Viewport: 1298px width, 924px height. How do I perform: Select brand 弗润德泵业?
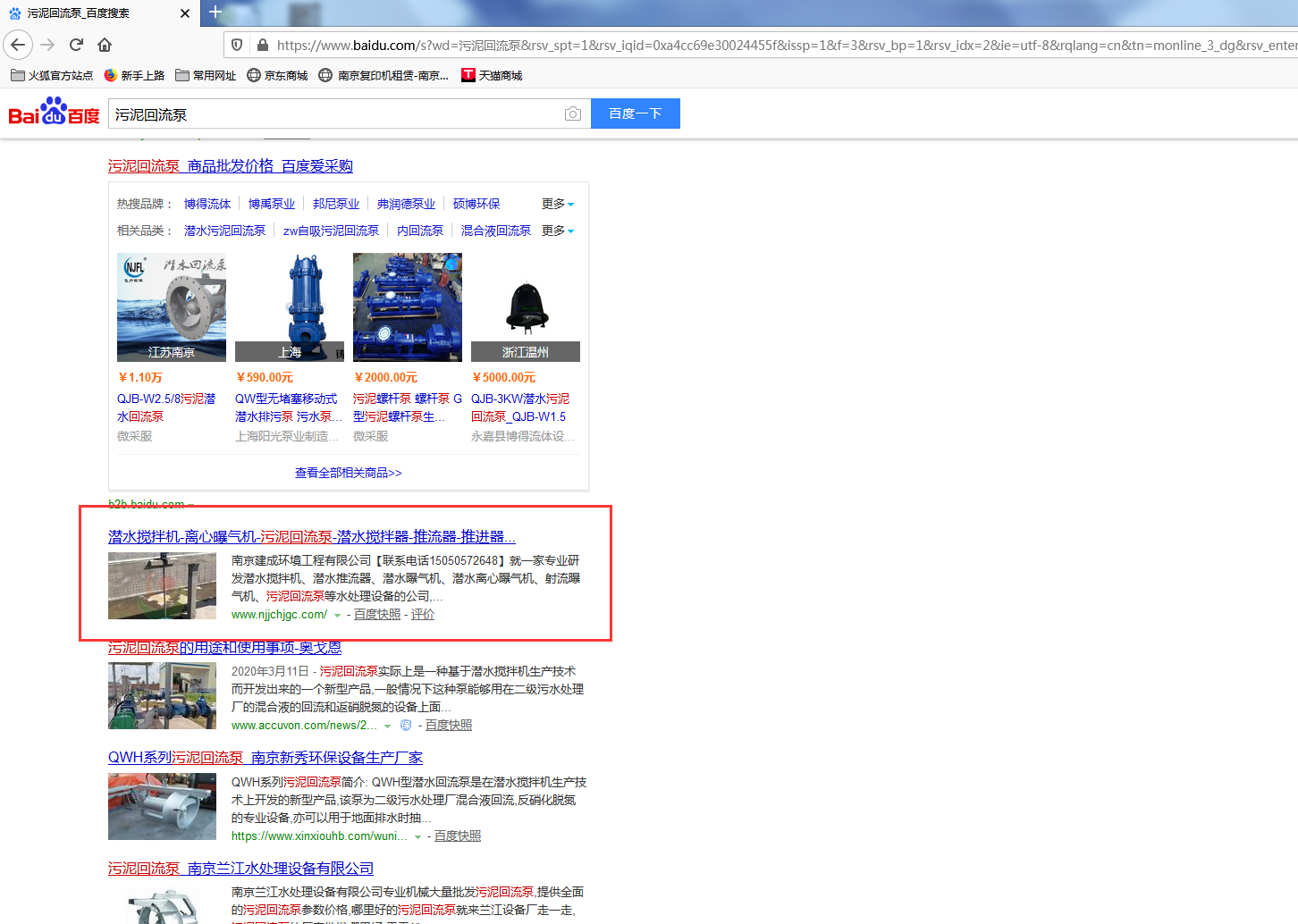406,204
